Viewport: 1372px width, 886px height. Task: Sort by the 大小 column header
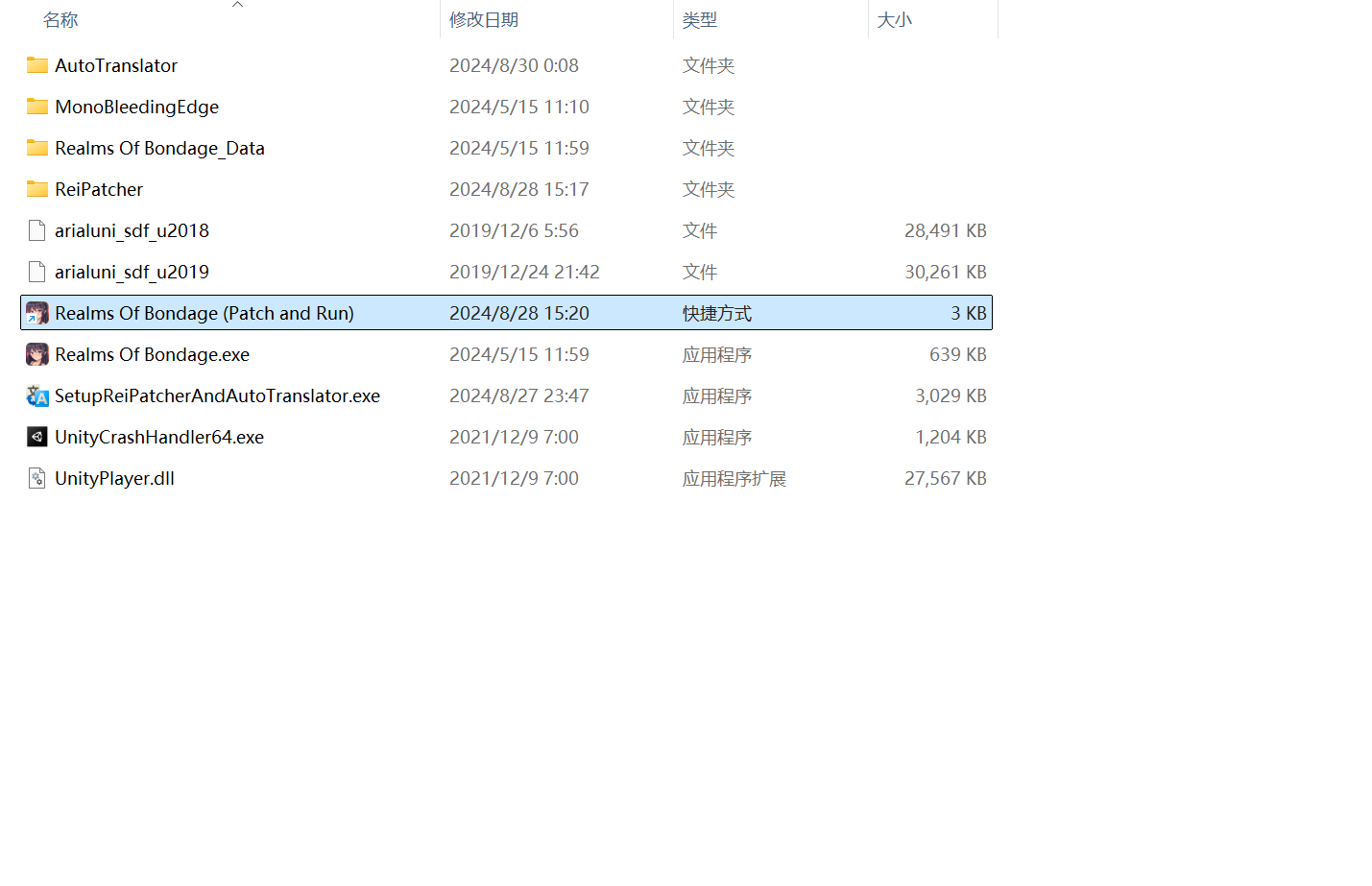[895, 20]
